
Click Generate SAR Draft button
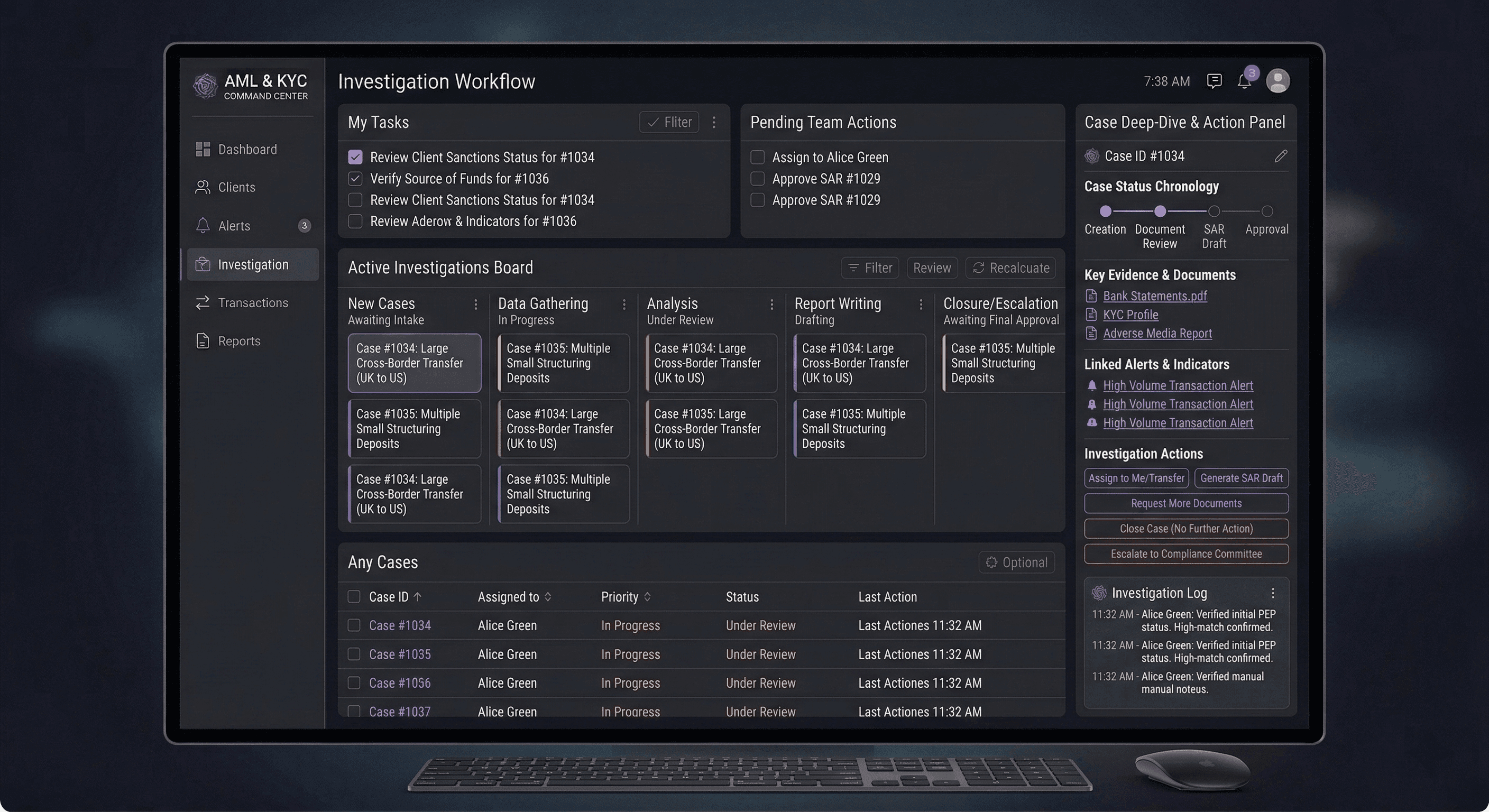1241,478
